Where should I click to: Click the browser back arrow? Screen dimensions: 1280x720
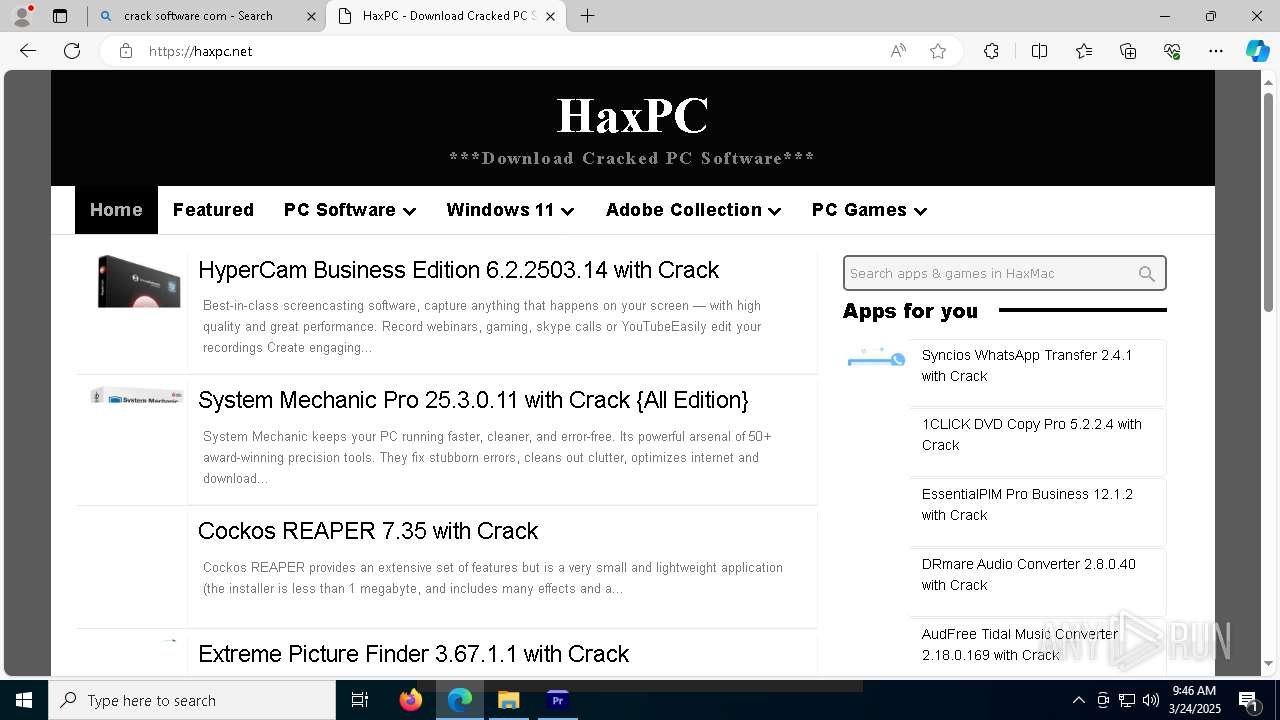[28, 51]
